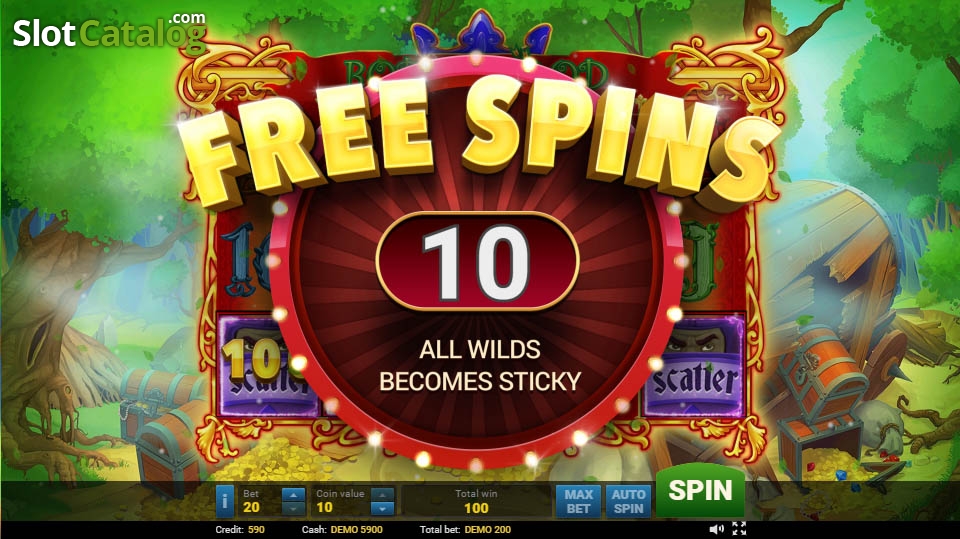The image size is (960, 539).
Task: Click the blue crown emblem atop reels
Action: coord(481,34)
